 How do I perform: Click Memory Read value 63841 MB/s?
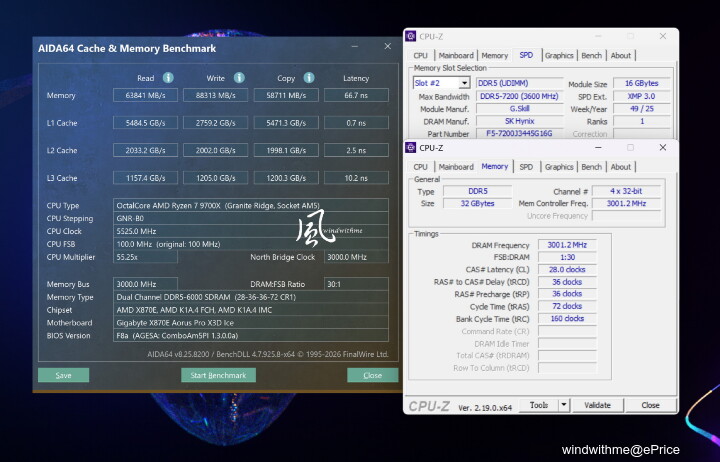pos(145,95)
